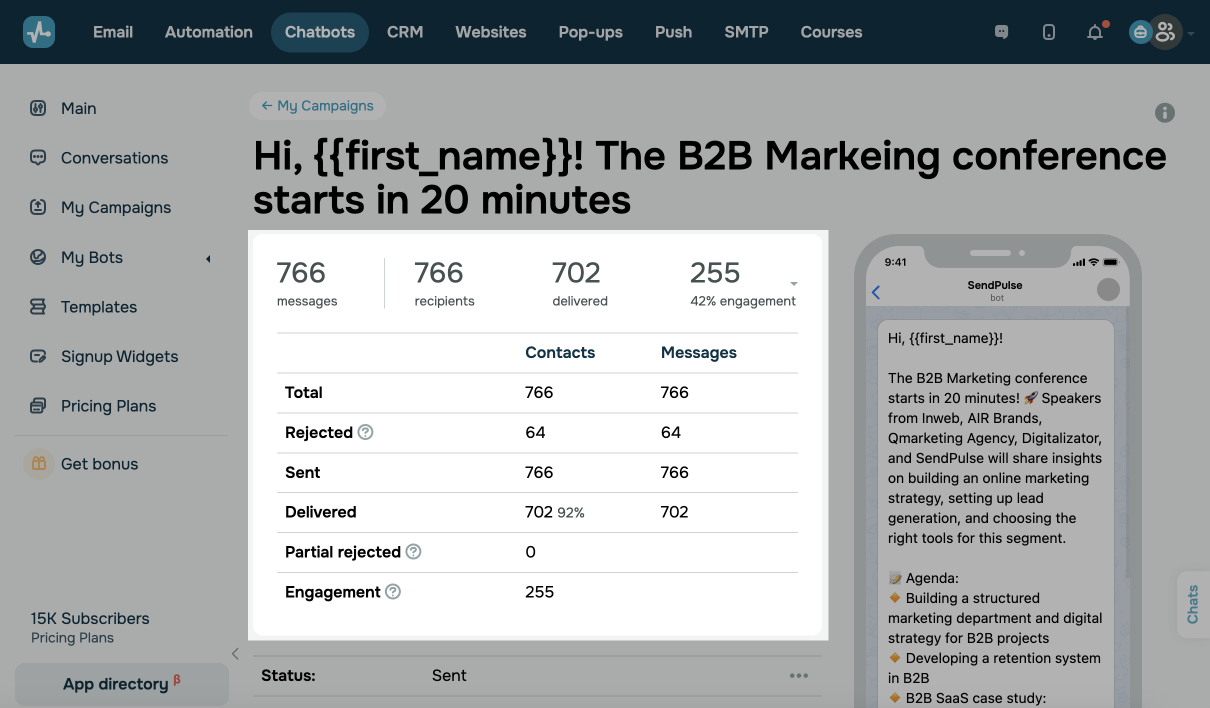
Task: Click the back arrow in phone preview
Action: [x=876, y=292]
